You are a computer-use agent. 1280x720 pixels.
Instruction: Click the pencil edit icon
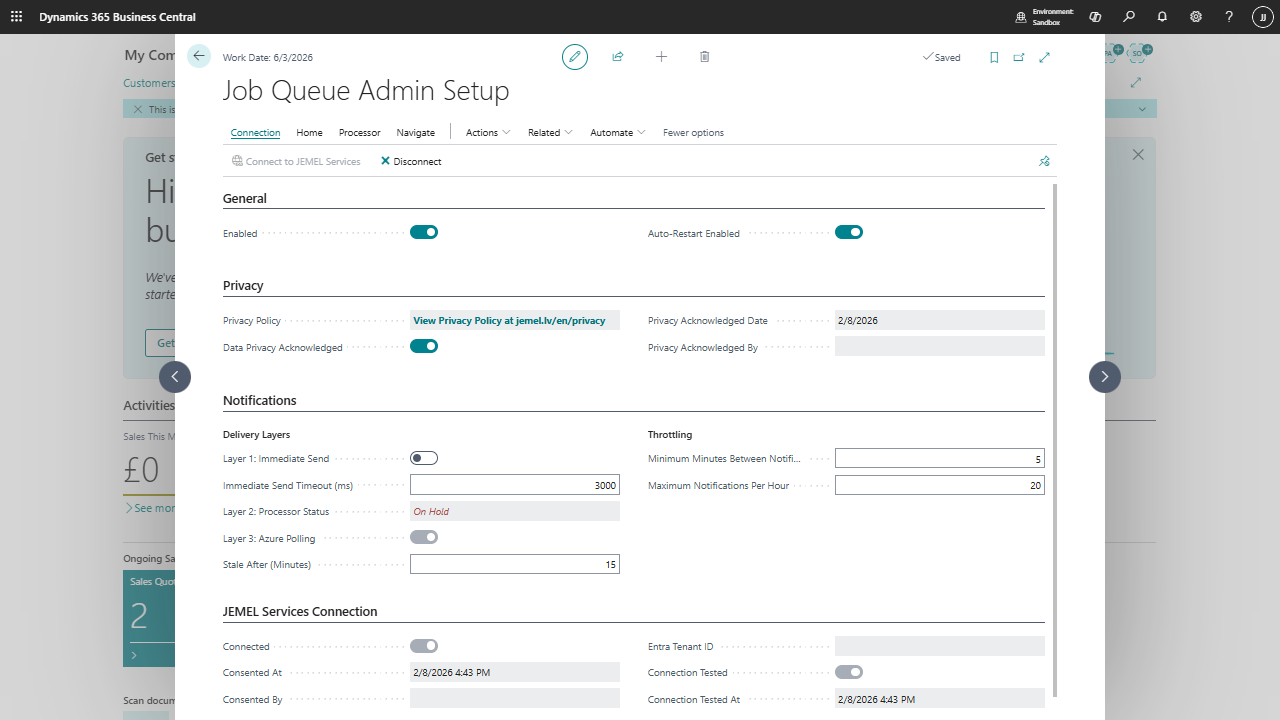click(x=574, y=57)
